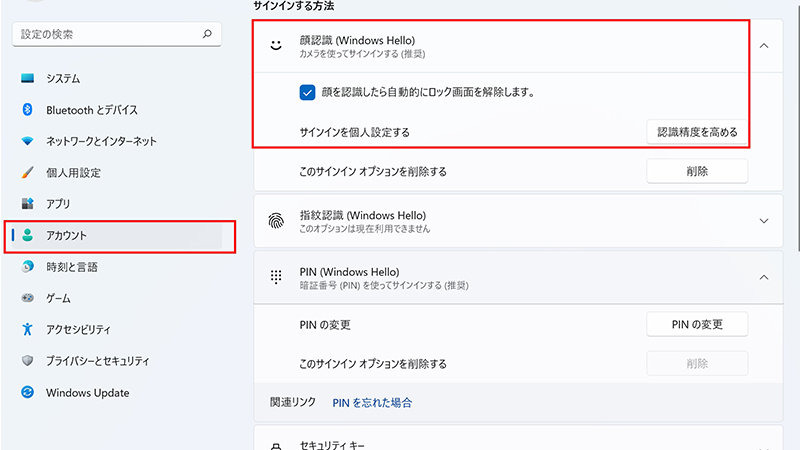Open システム settings category

(117, 78)
